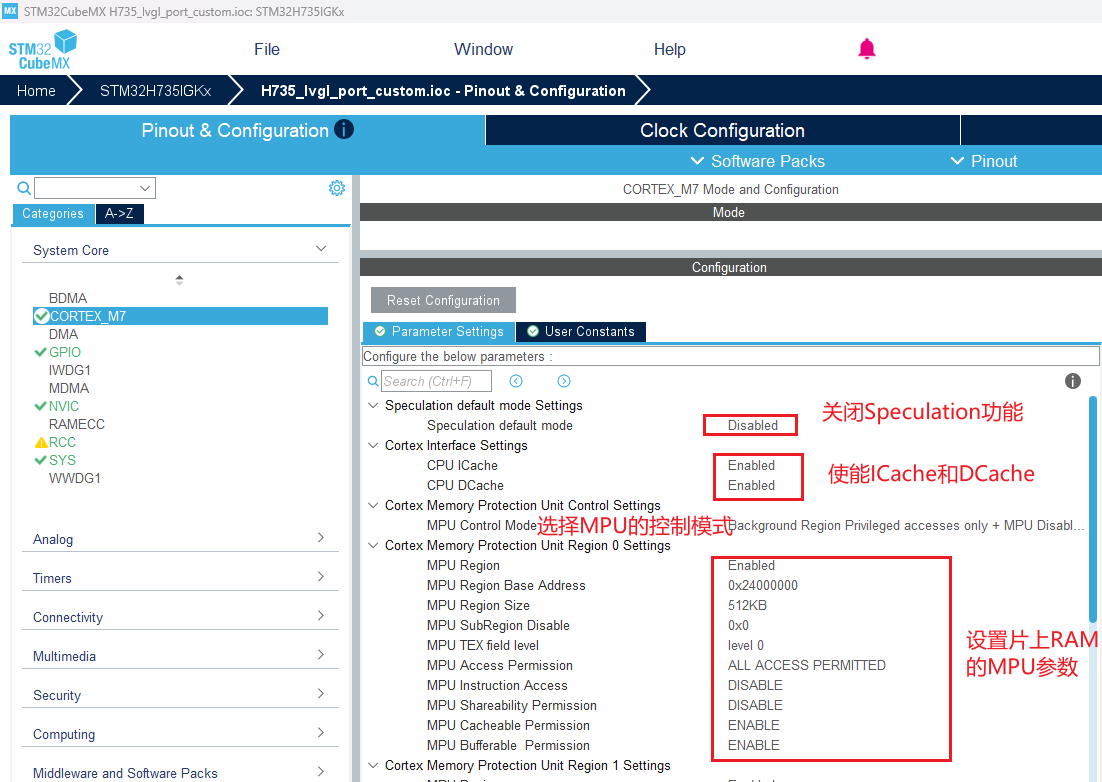Image resolution: width=1102 pixels, height=782 pixels.
Task: Open the gear settings icon above categories
Action: pos(337,188)
